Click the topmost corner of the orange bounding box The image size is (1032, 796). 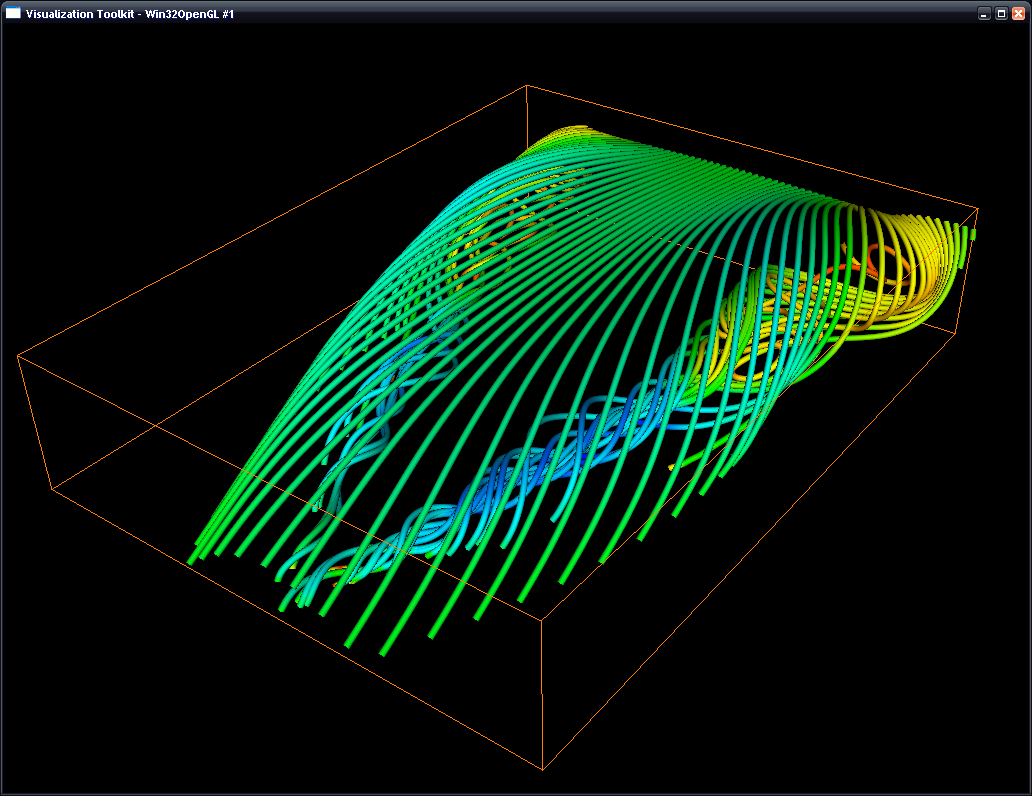527,86
